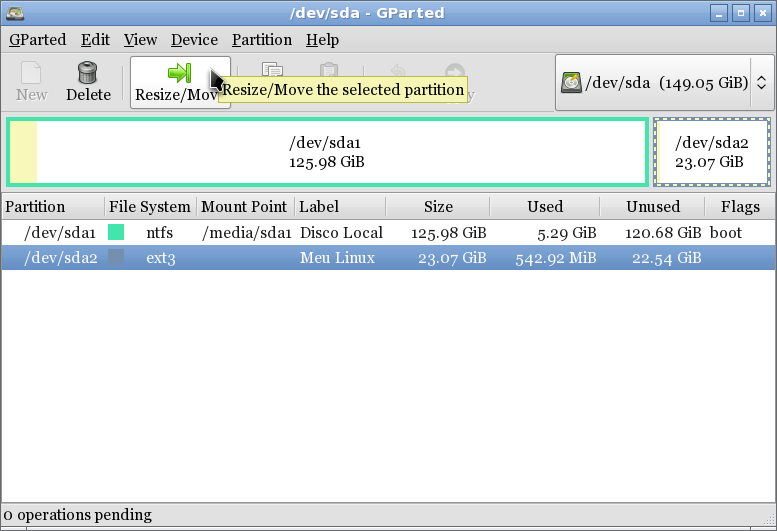
Task: Click the 120.68 GiB unused cell
Action: click(663, 233)
